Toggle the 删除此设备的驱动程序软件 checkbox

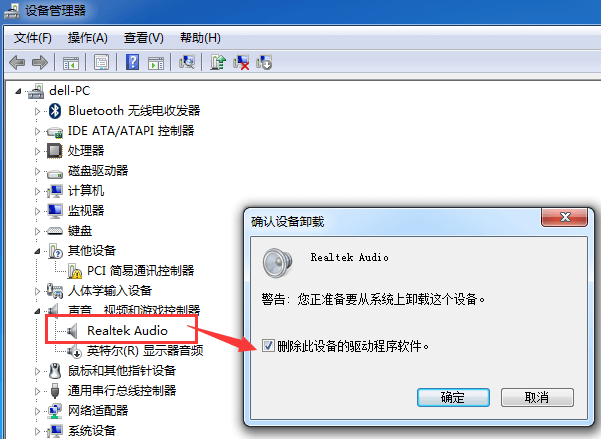tap(268, 346)
